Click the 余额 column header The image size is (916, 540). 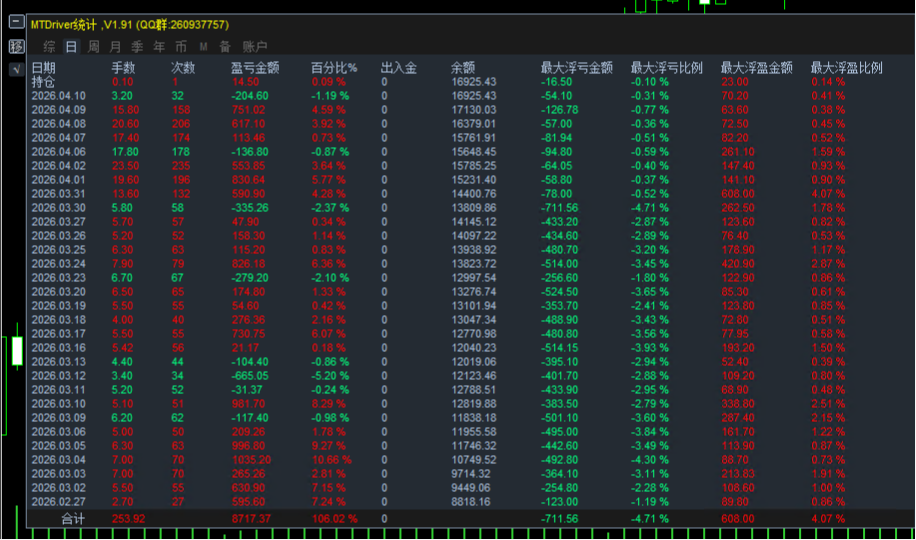(x=463, y=68)
